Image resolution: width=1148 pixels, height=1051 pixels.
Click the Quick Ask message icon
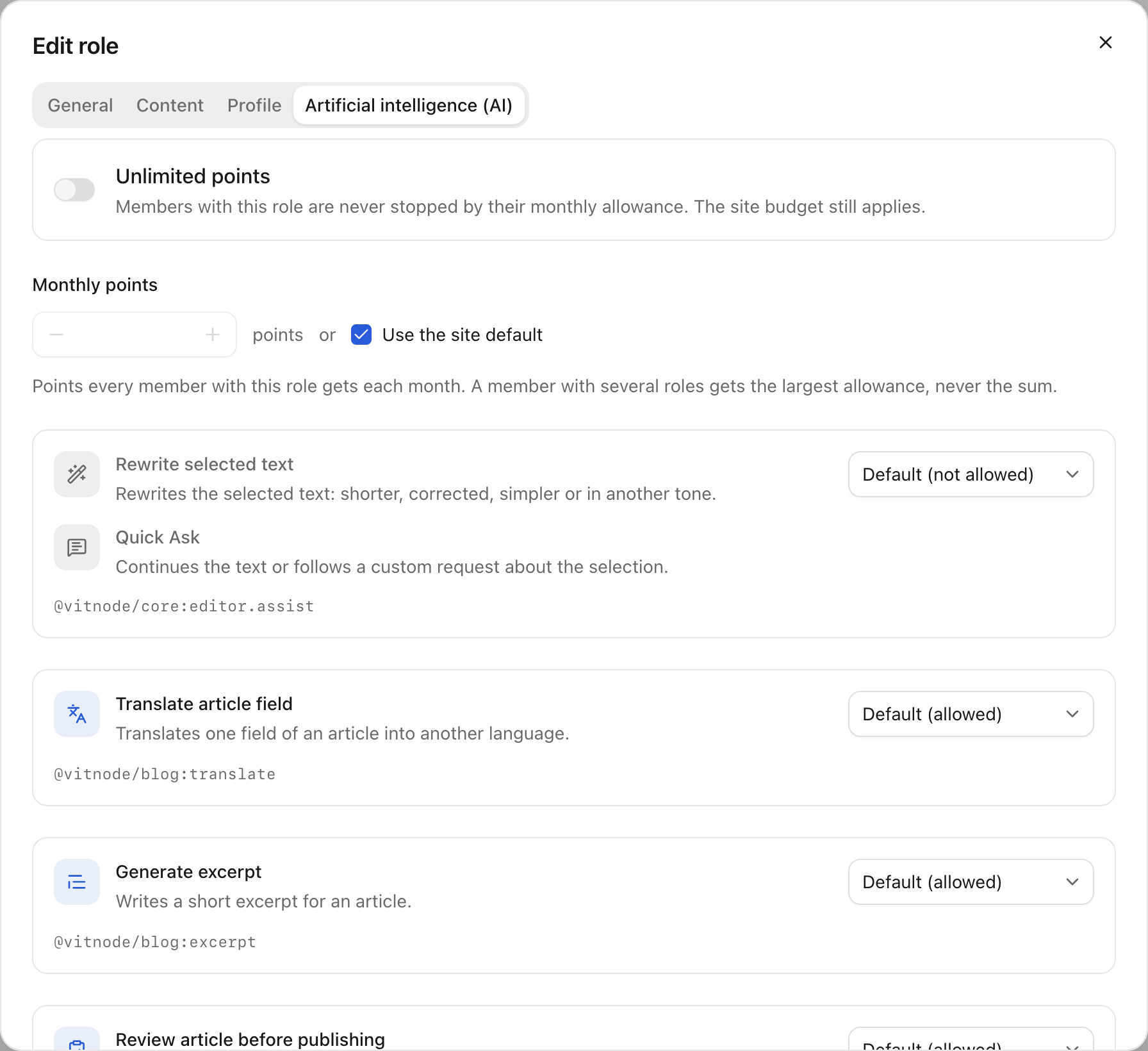point(77,547)
